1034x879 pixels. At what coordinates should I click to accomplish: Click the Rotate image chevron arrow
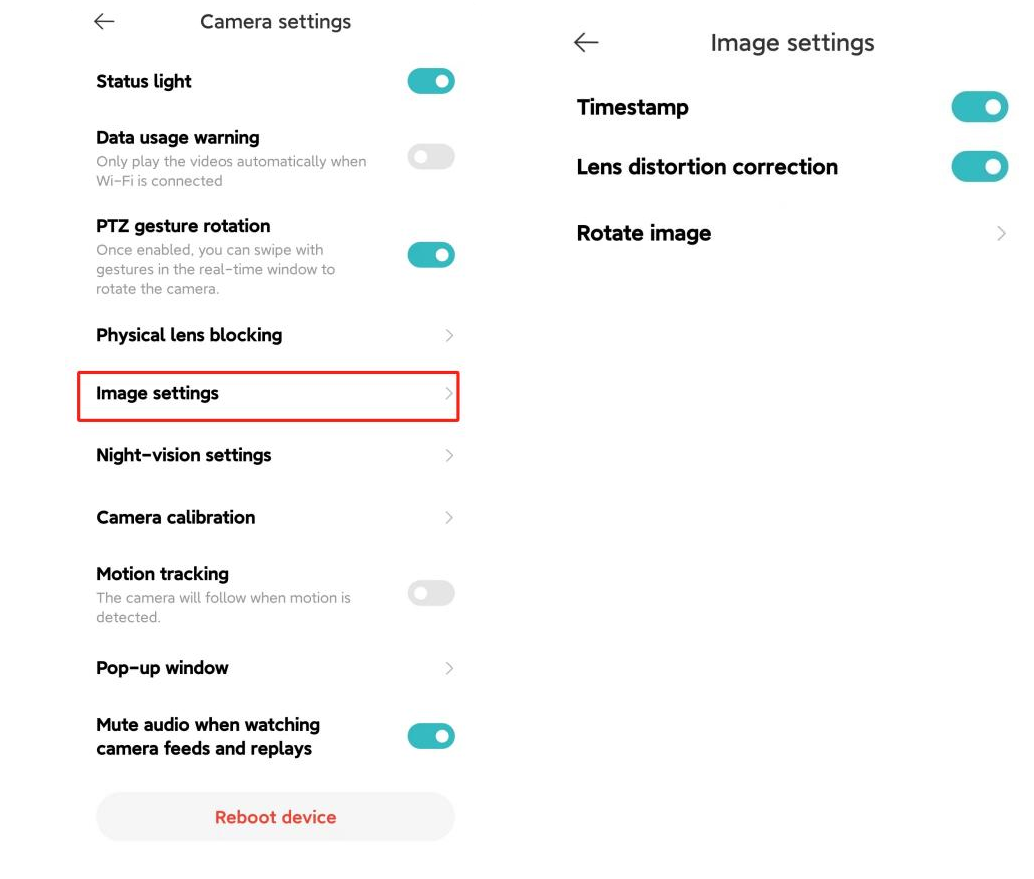[1001, 234]
